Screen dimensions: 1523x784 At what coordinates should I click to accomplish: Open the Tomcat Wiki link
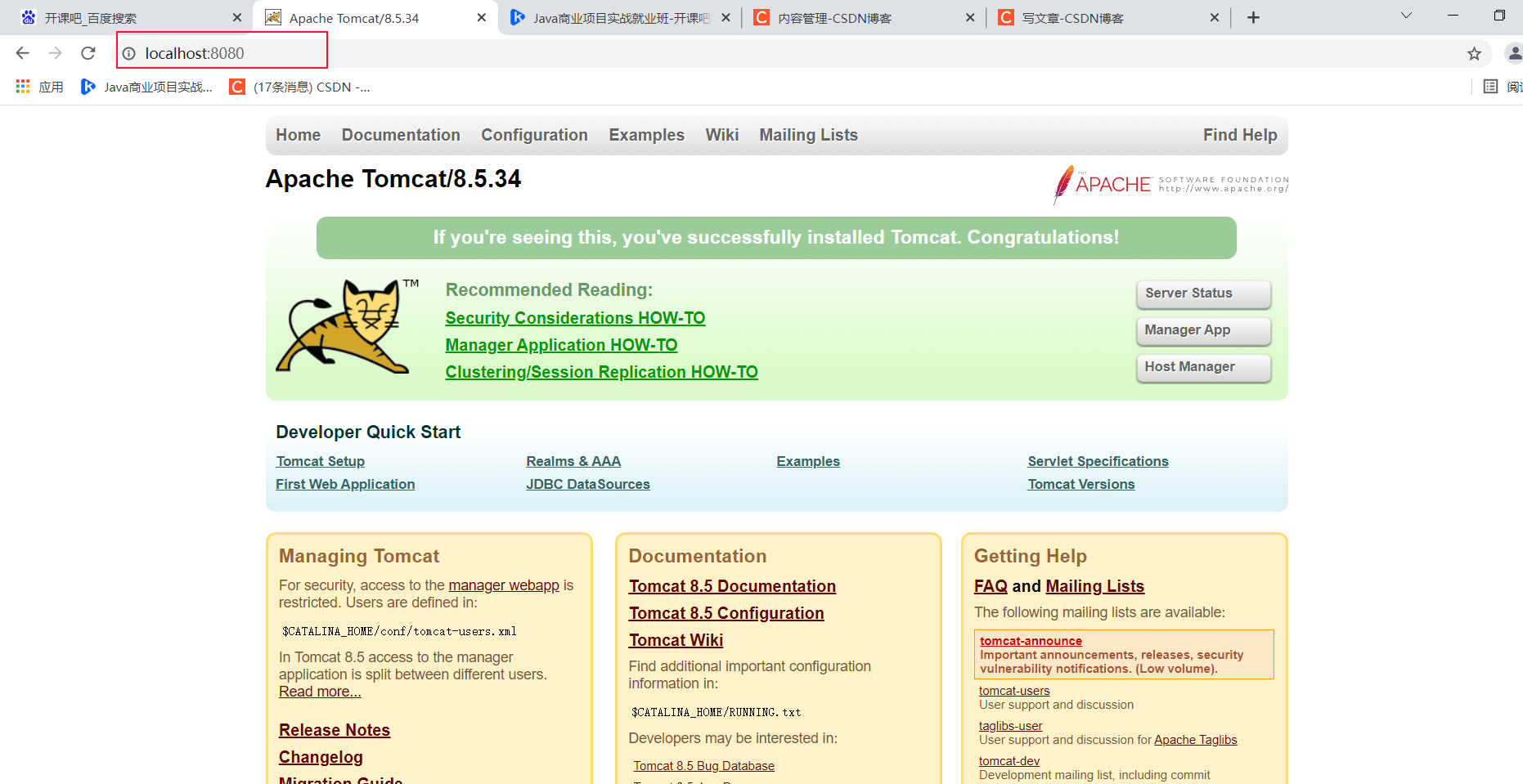(x=676, y=640)
